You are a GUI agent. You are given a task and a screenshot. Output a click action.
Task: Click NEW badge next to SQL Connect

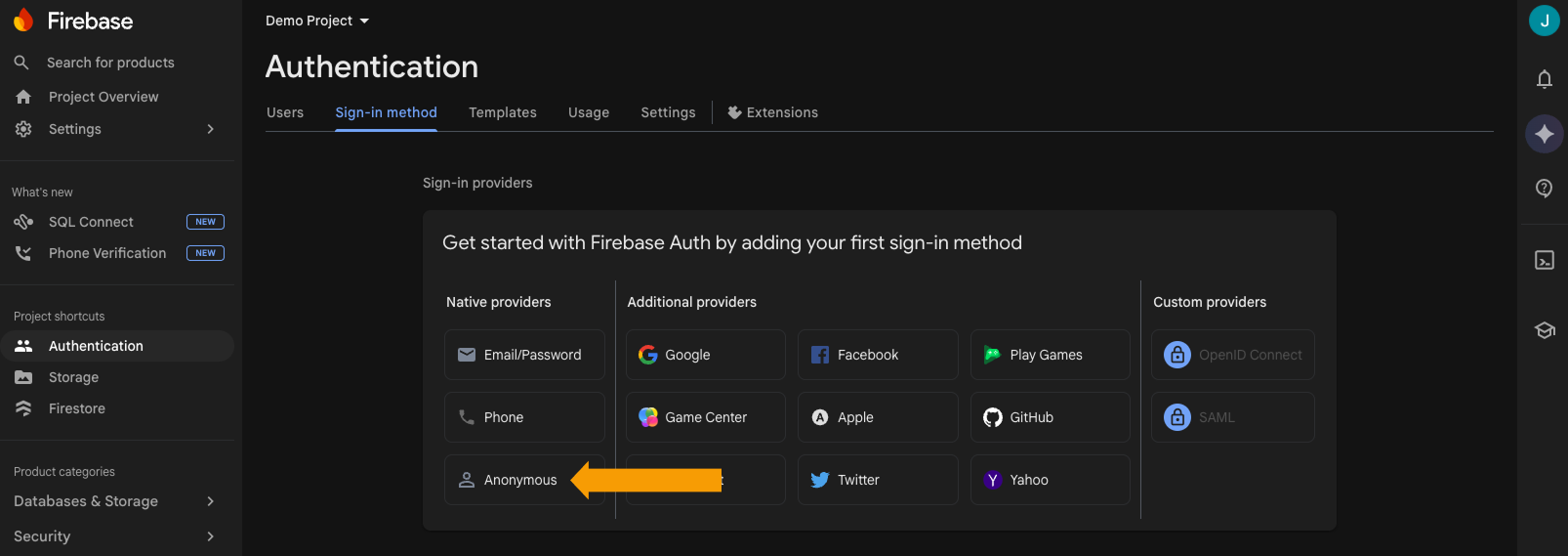click(205, 222)
